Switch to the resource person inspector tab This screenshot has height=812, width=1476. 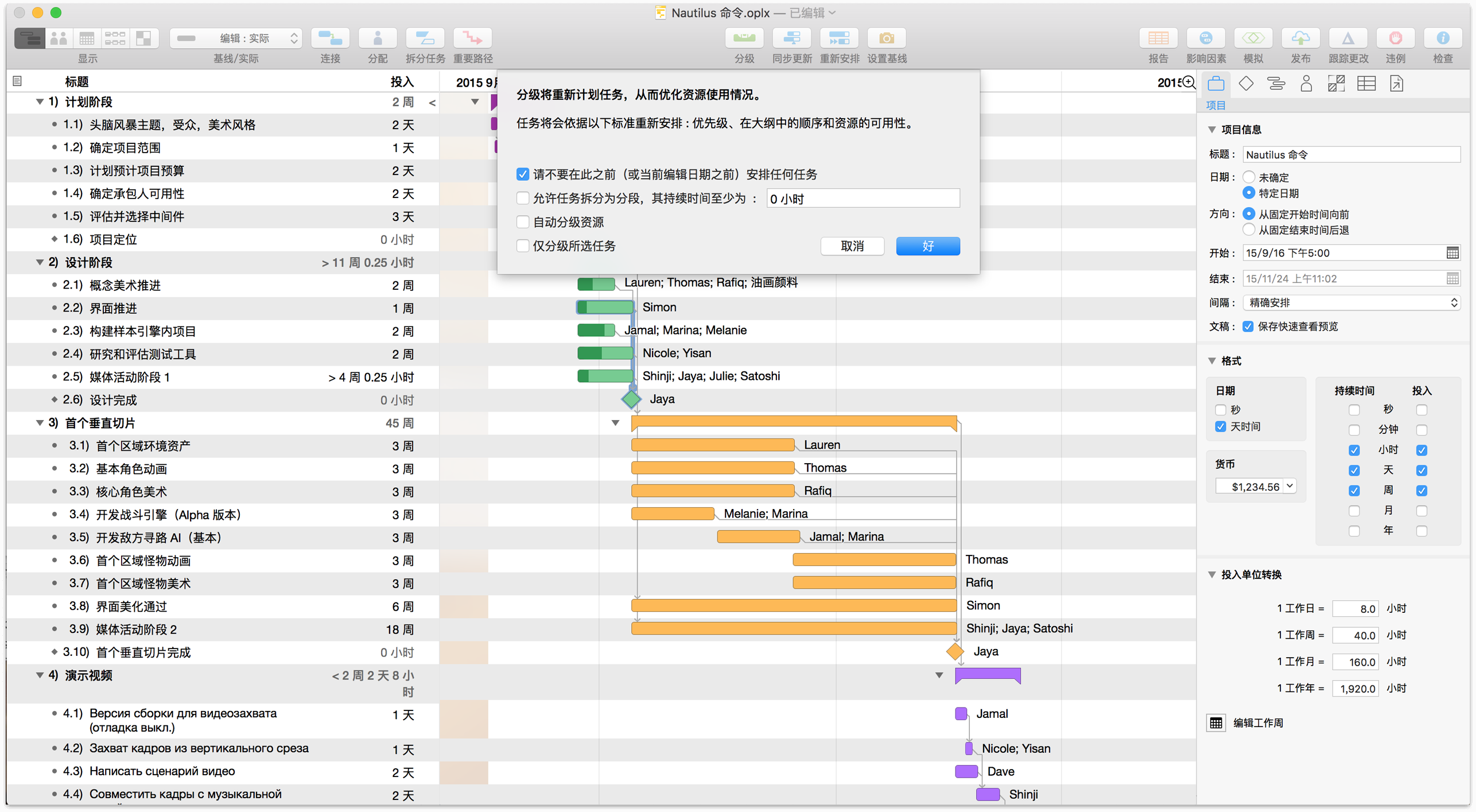pos(1306,84)
